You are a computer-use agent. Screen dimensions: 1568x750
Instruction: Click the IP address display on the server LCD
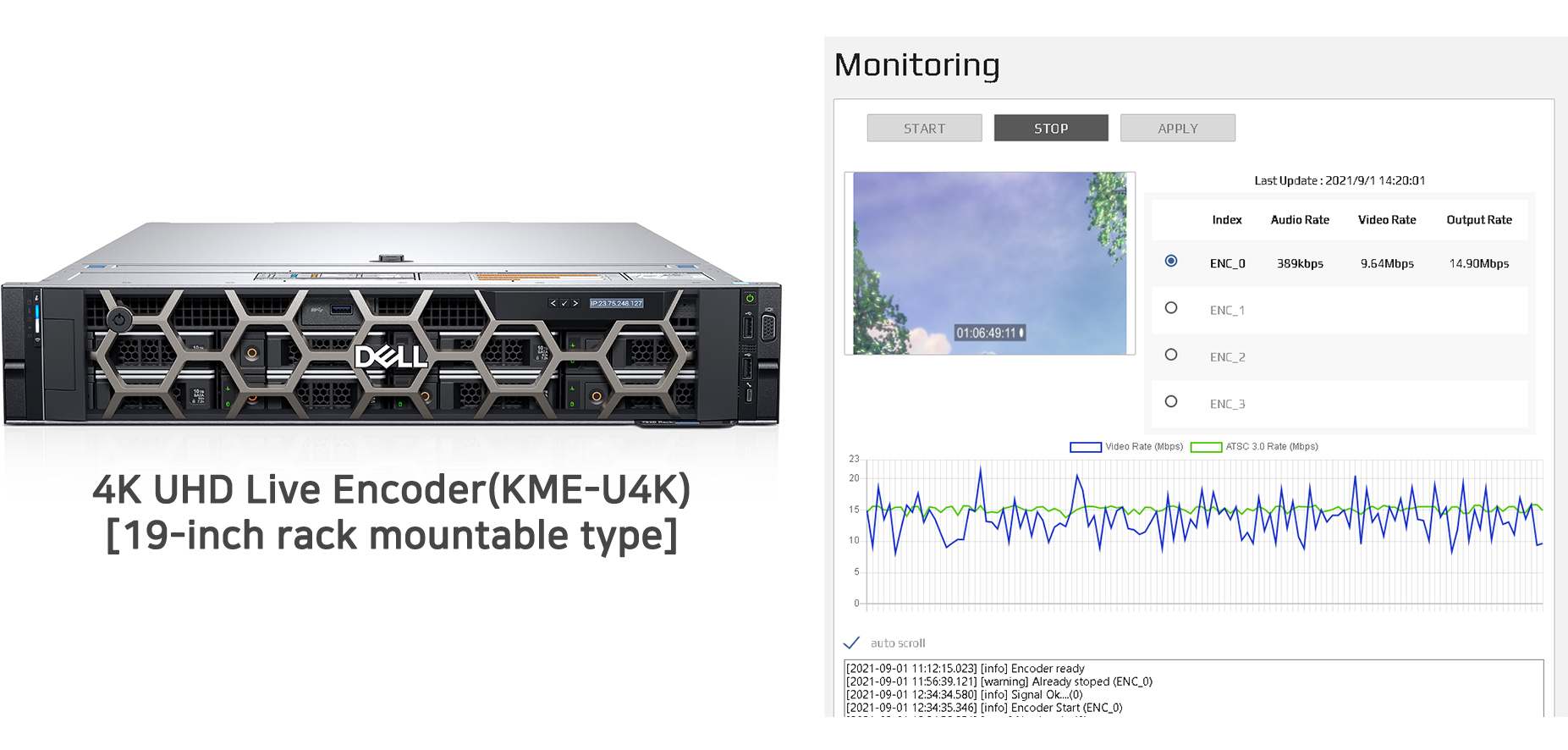click(x=616, y=303)
